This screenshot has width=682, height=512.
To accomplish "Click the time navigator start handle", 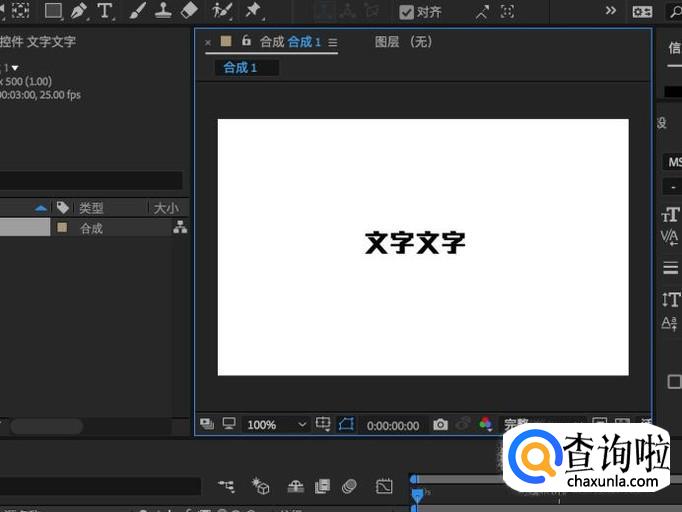I will click(x=414, y=479).
